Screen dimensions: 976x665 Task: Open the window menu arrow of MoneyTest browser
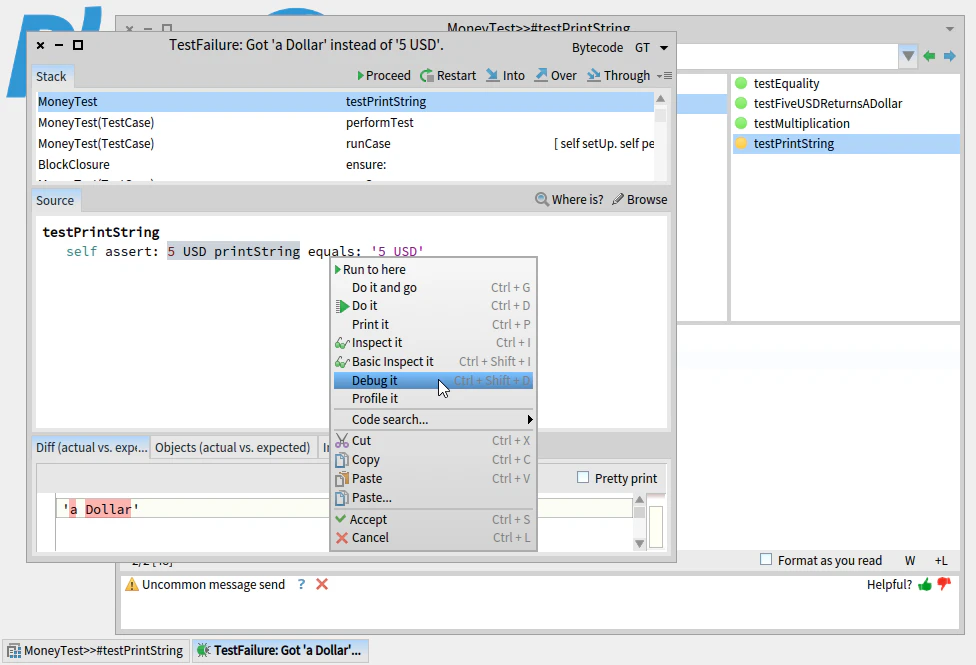[950, 29]
